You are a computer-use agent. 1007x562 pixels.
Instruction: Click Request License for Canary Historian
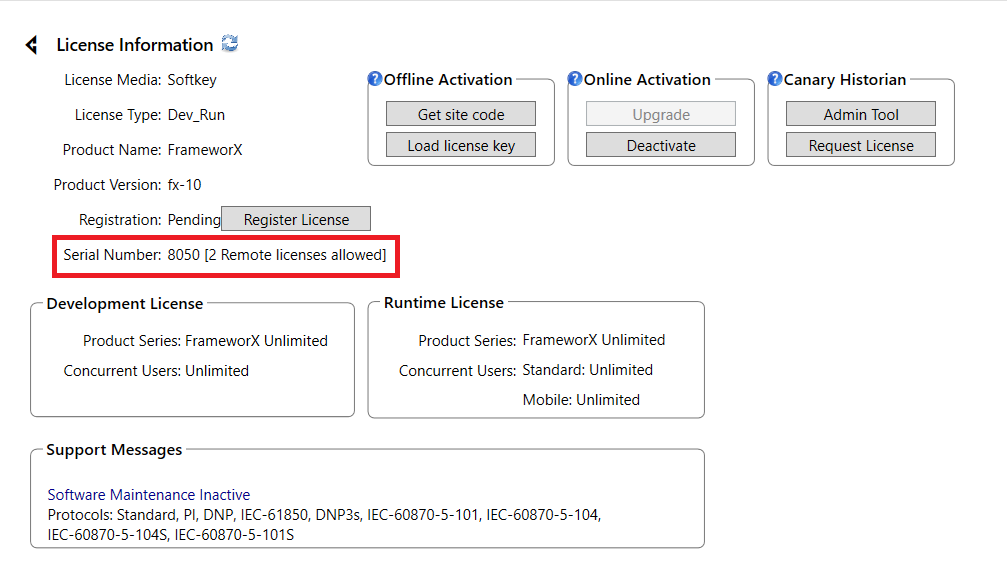pos(861,145)
